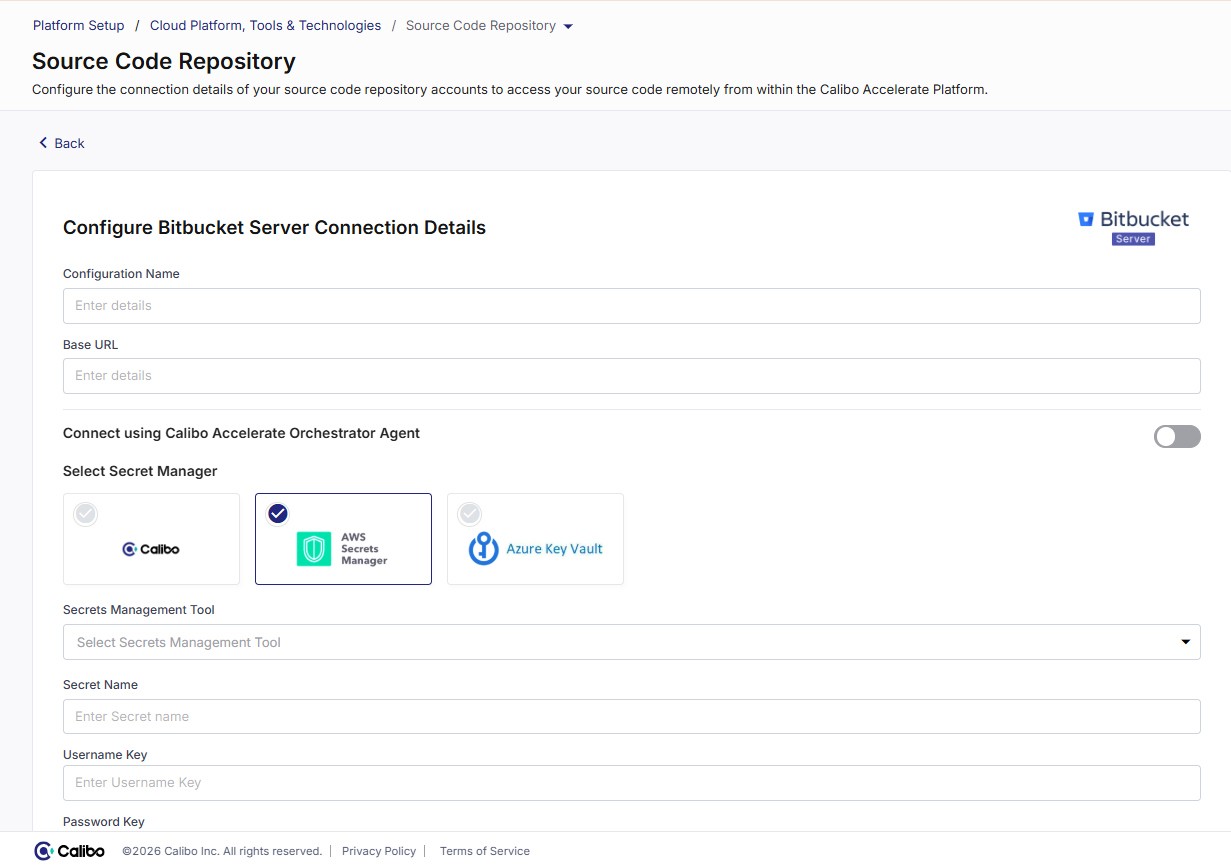Click the Configuration Name input field
Viewport: 1231px width, 866px height.
[631, 306]
